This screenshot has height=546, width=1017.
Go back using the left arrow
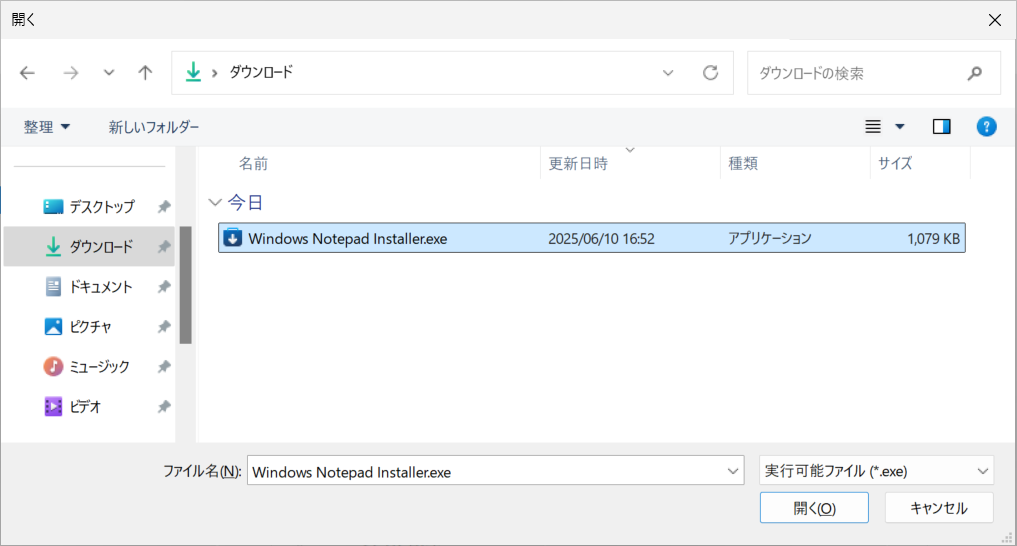pos(27,73)
